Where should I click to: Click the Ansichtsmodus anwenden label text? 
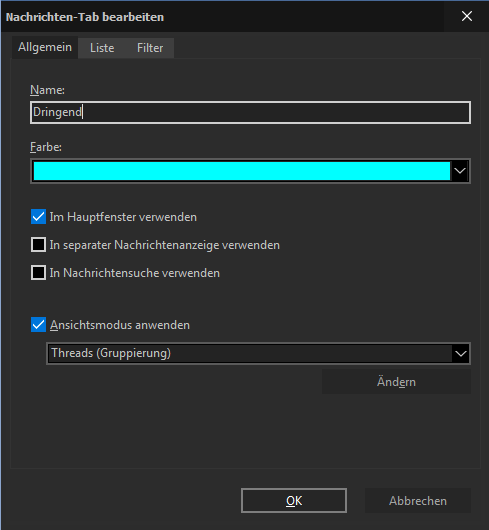(x=120, y=325)
